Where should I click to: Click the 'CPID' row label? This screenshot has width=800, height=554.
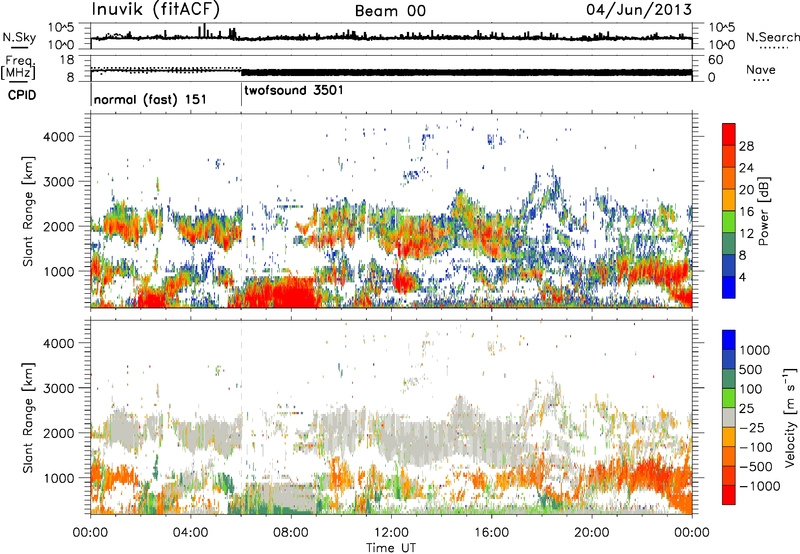[22, 95]
